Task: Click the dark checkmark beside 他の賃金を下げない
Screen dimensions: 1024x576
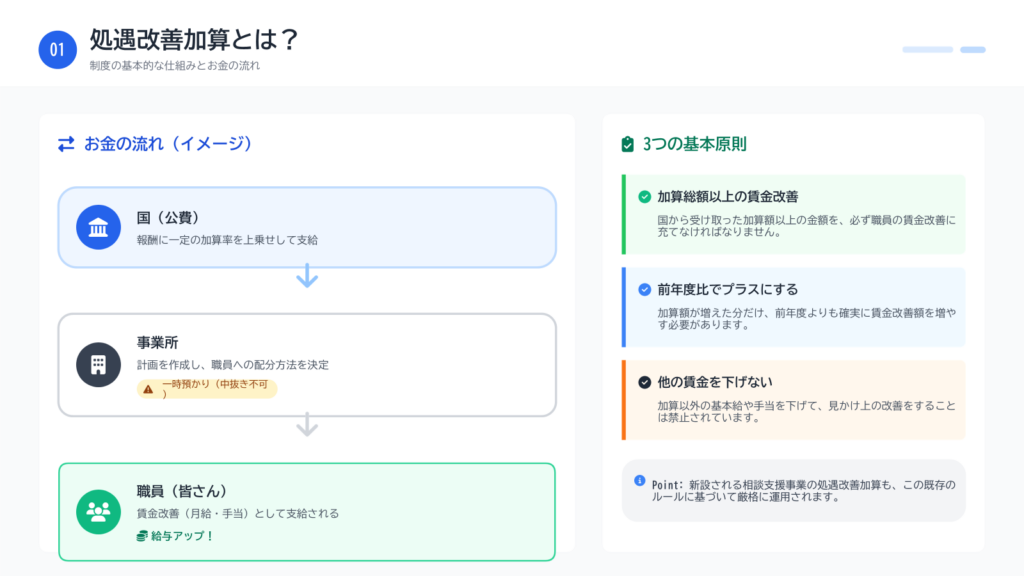Action: pyautogui.click(x=645, y=382)
